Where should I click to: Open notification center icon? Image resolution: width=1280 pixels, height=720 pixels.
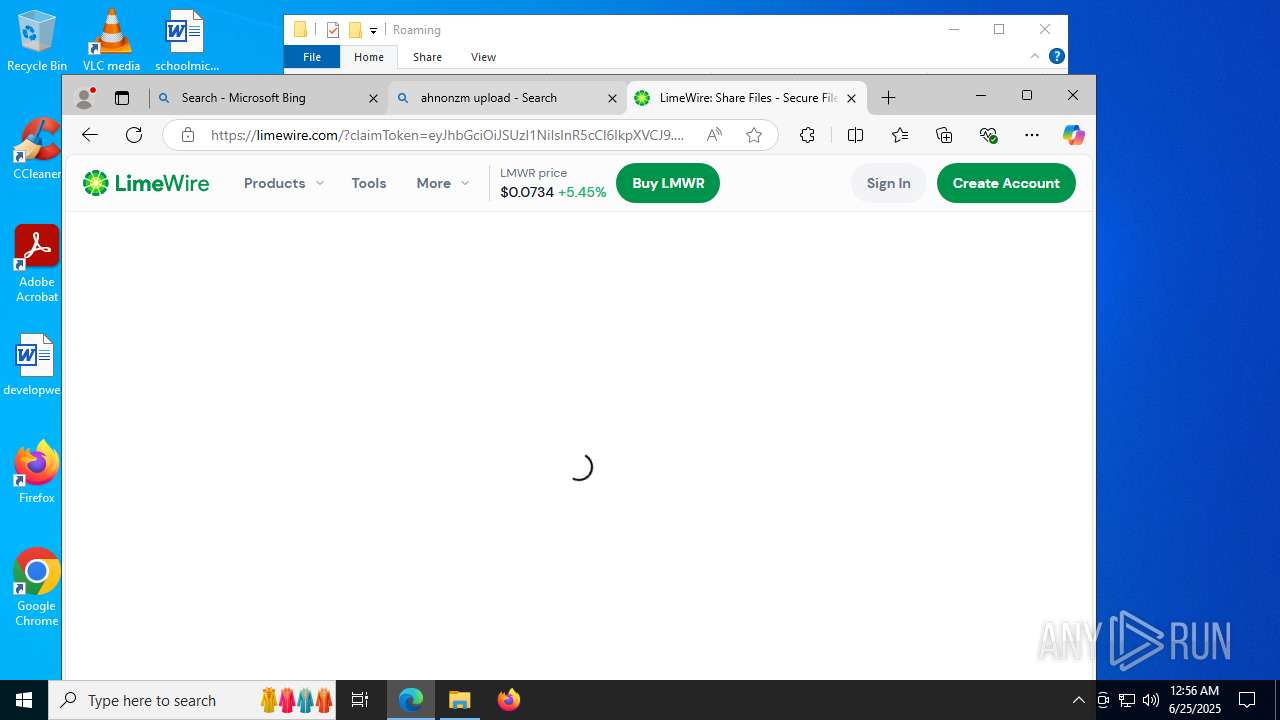(1247, 700)
